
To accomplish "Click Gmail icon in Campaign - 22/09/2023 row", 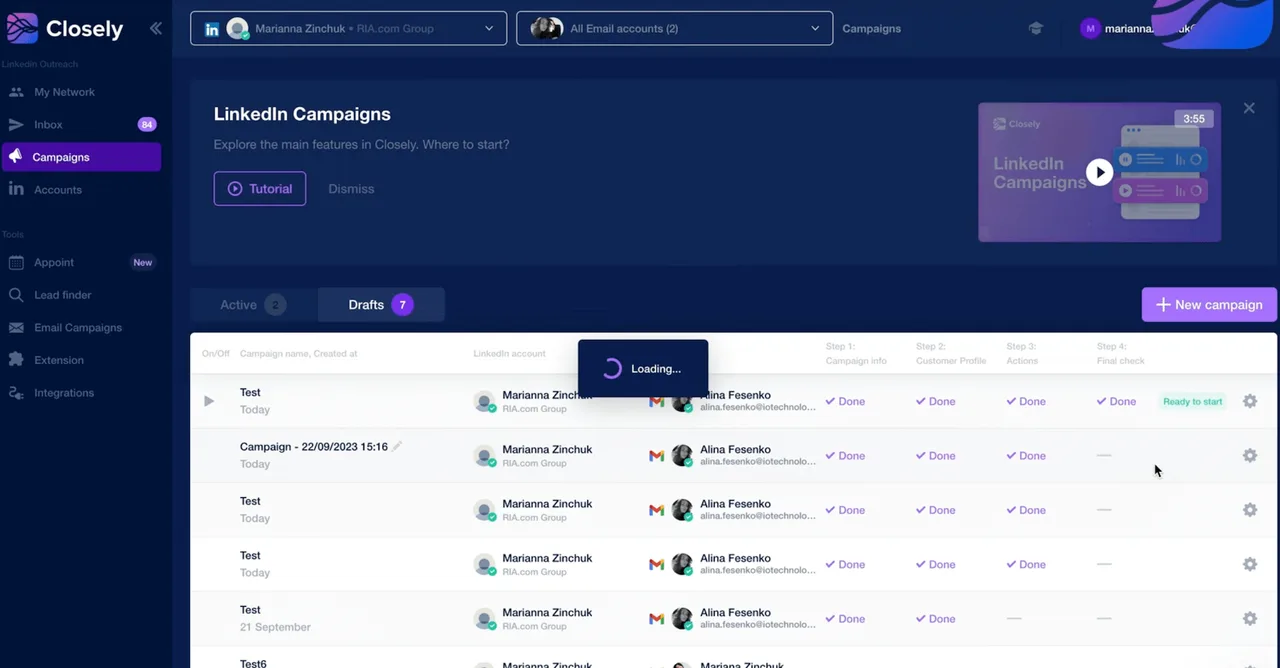I will tap(656, 456).
